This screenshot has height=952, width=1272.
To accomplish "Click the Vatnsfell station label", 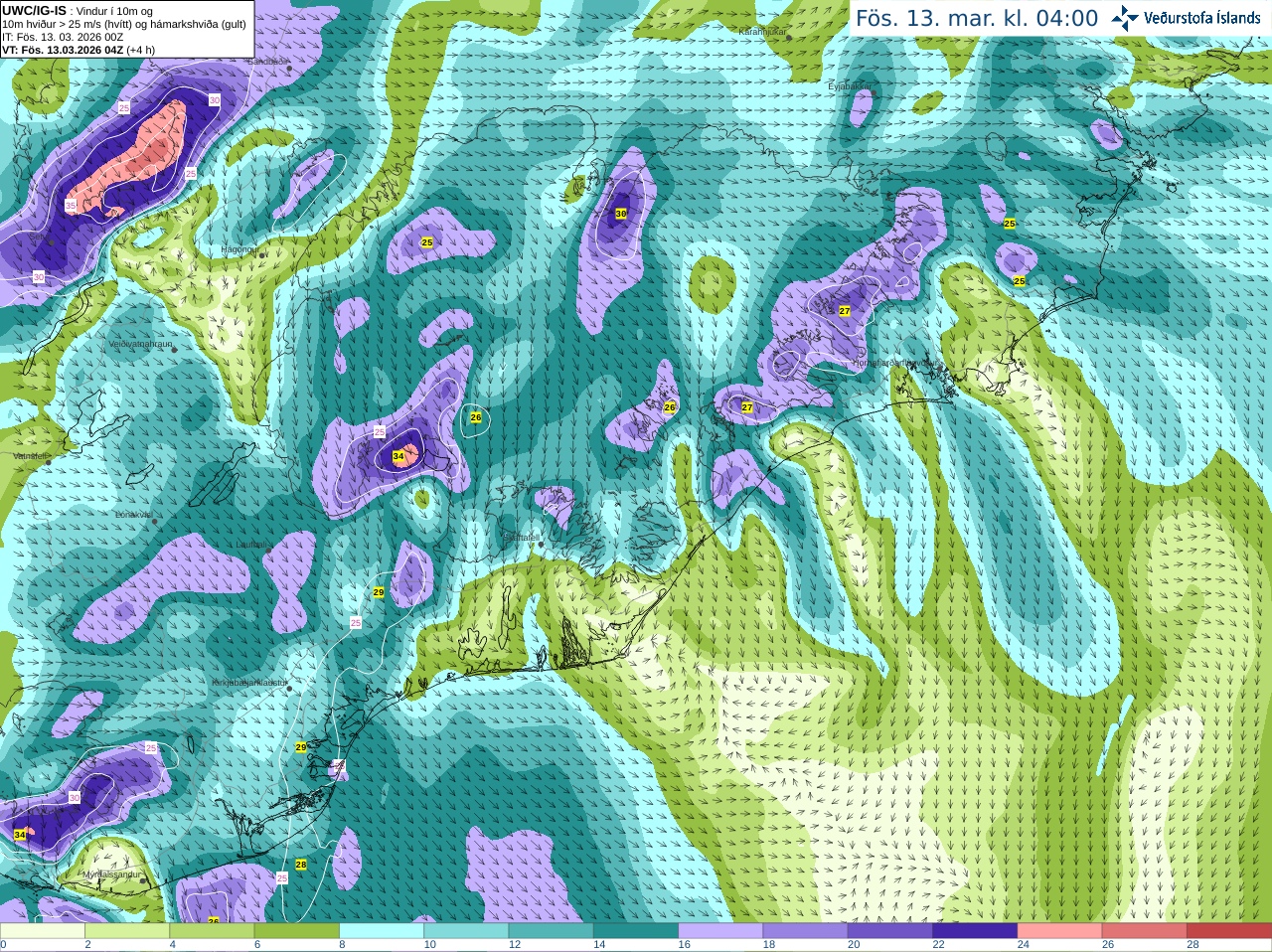I will tap(30, 456).
